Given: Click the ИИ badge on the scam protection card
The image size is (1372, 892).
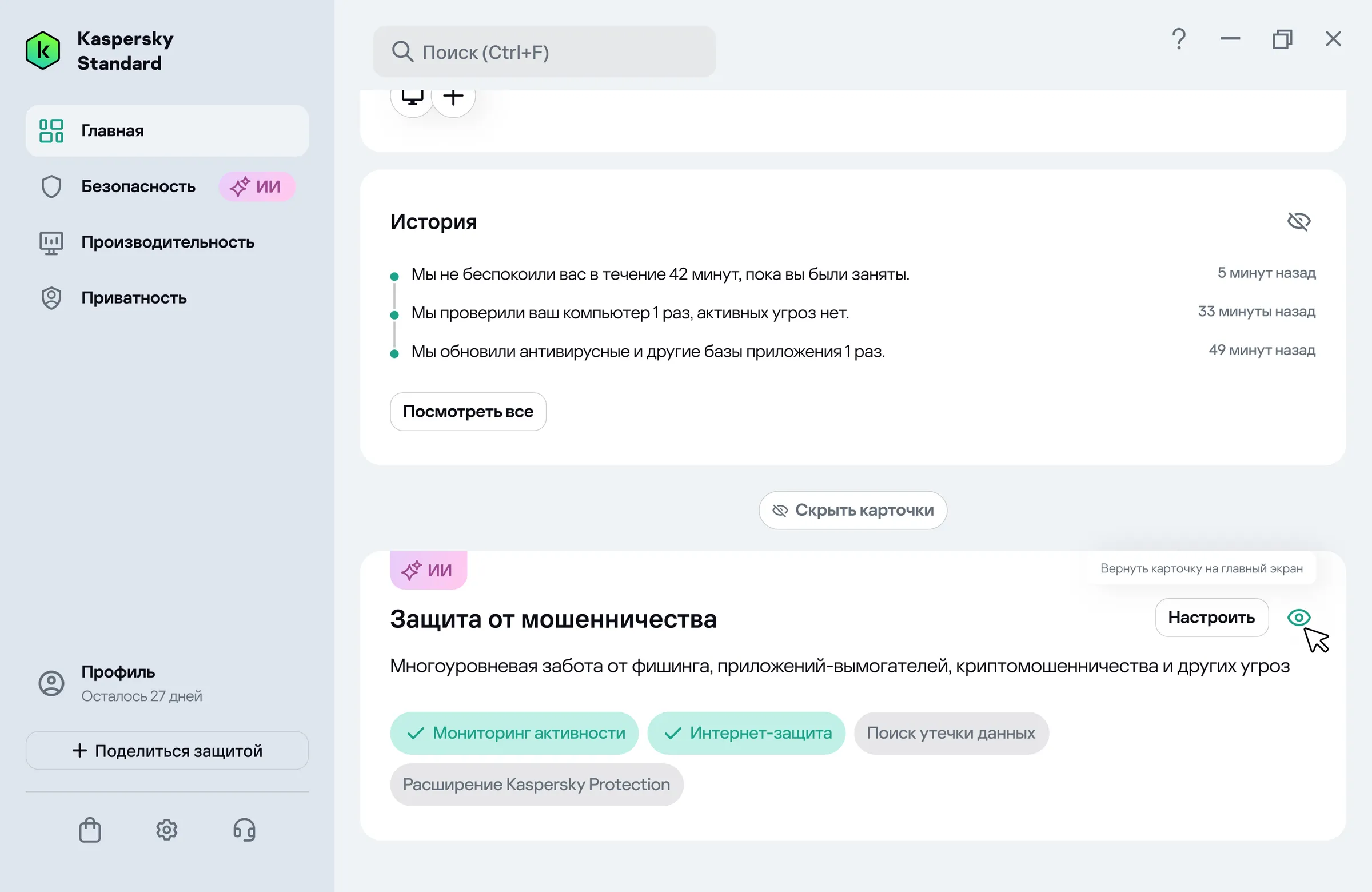Looking at the screenshot, I should pyautogui.click(x=428, y=570).
